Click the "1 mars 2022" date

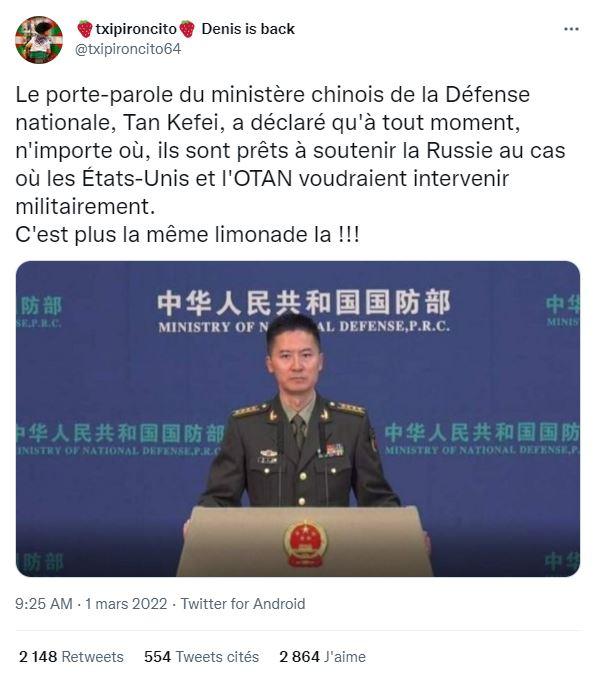click(126, 604)
